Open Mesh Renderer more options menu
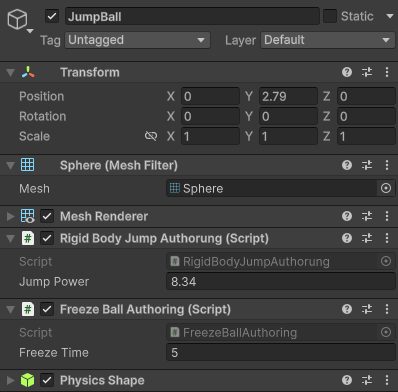Screen dimensions: 398x392 tap(387, 216)
